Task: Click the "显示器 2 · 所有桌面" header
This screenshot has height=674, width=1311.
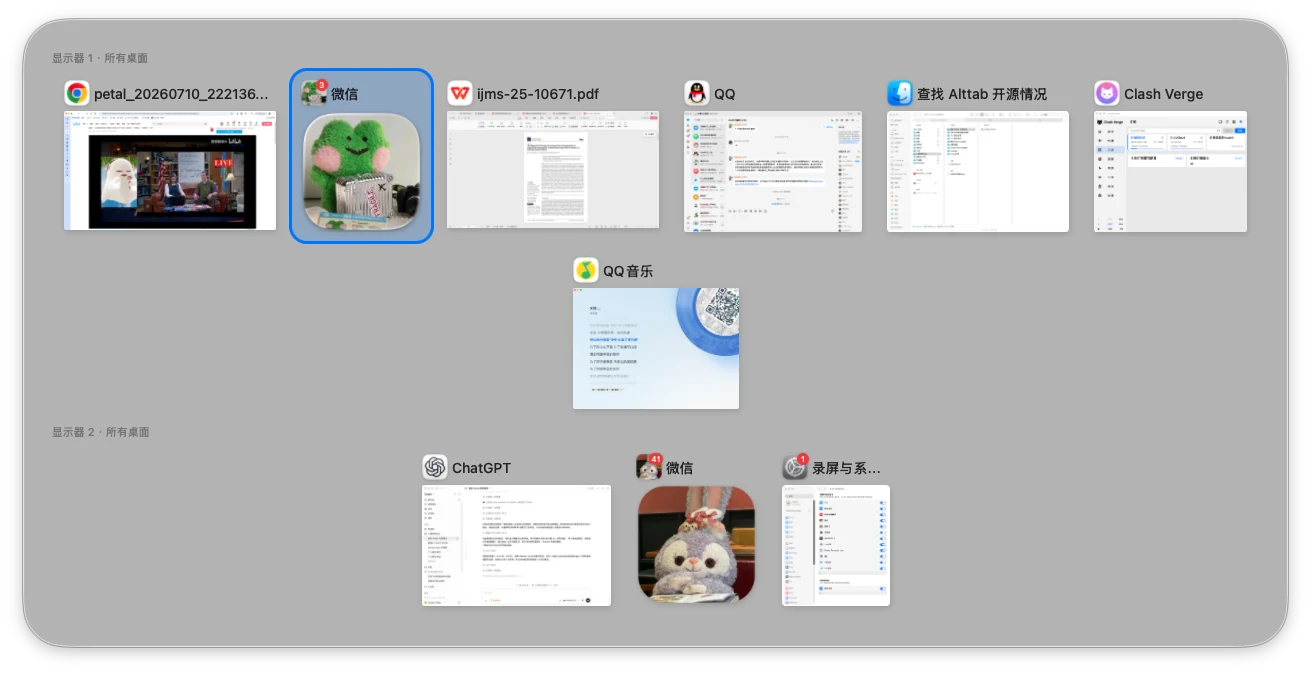Action: 100,432
